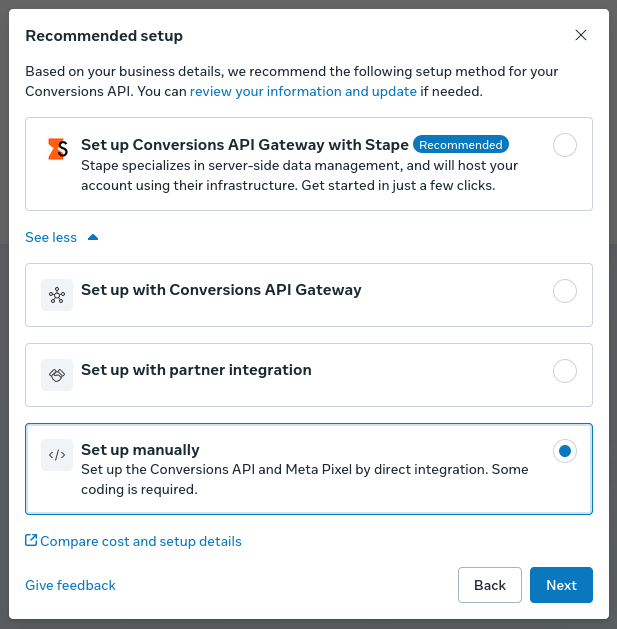Close the Recommended setup dialog
The image size is (617, 629).
(x=580, y=35)
